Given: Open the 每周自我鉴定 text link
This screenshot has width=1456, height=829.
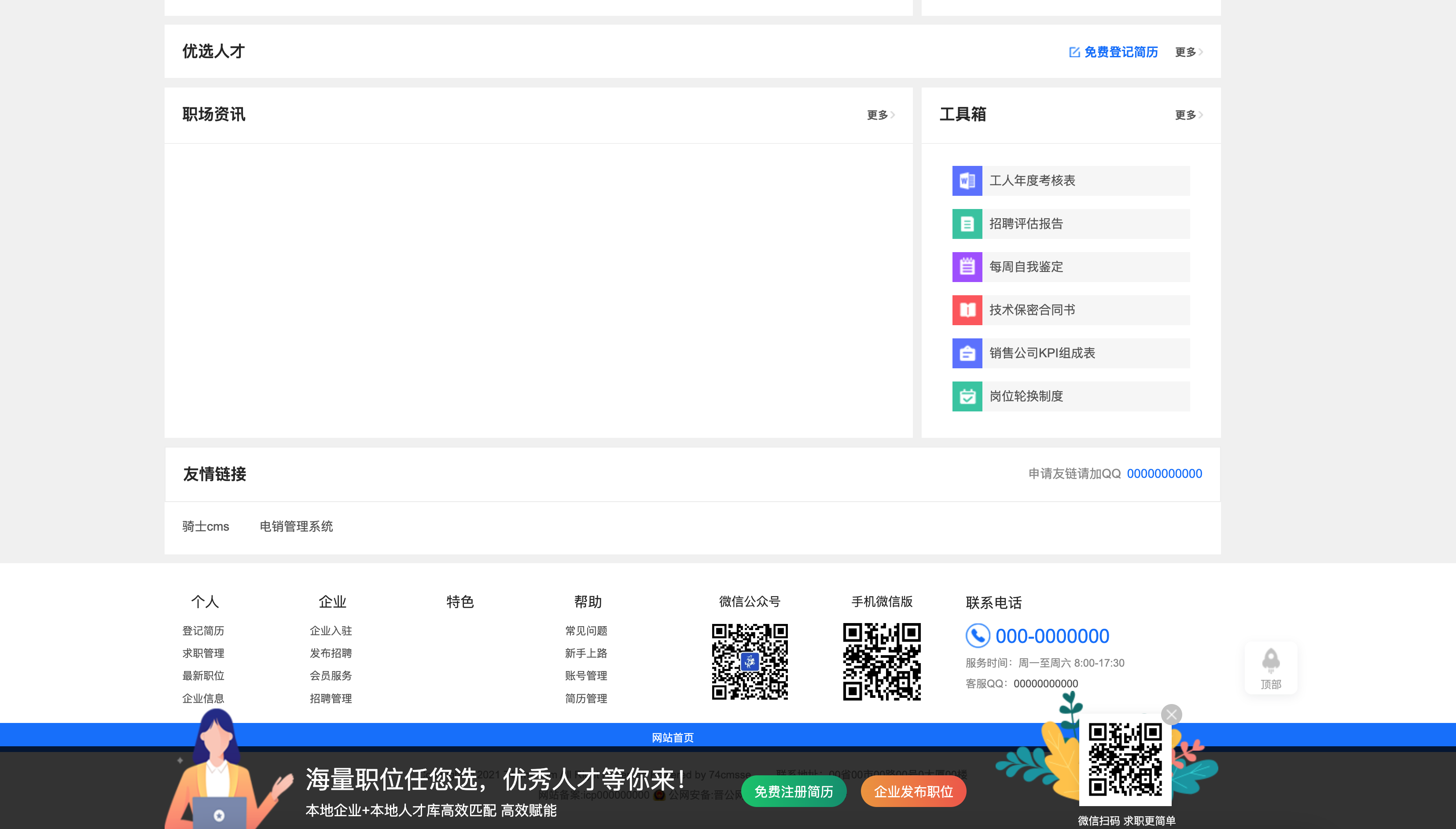Looking at the screenshot, I should [x=1026, y=267].
